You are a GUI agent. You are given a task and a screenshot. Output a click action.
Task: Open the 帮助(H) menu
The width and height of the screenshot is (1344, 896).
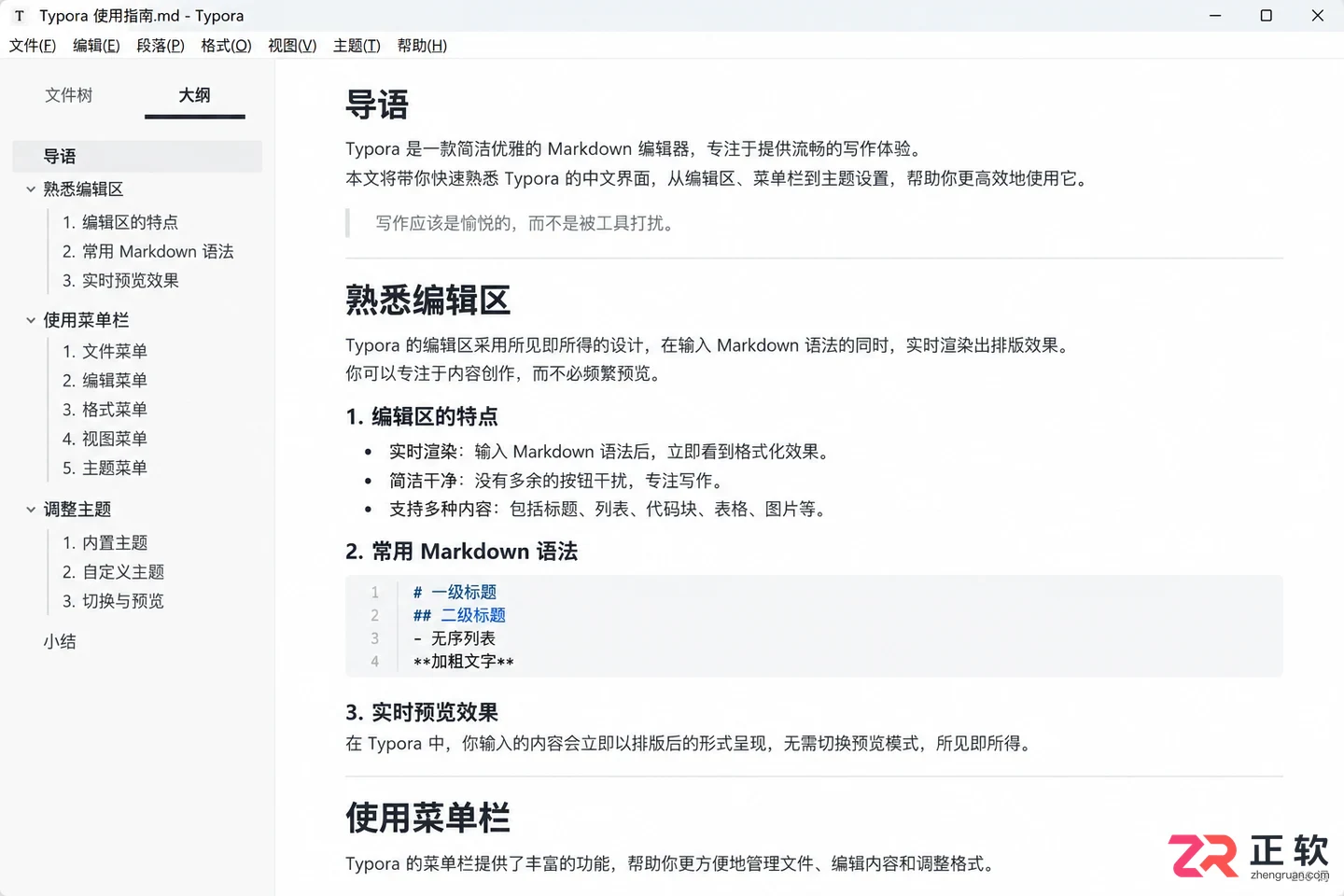[x=422, y=46]
